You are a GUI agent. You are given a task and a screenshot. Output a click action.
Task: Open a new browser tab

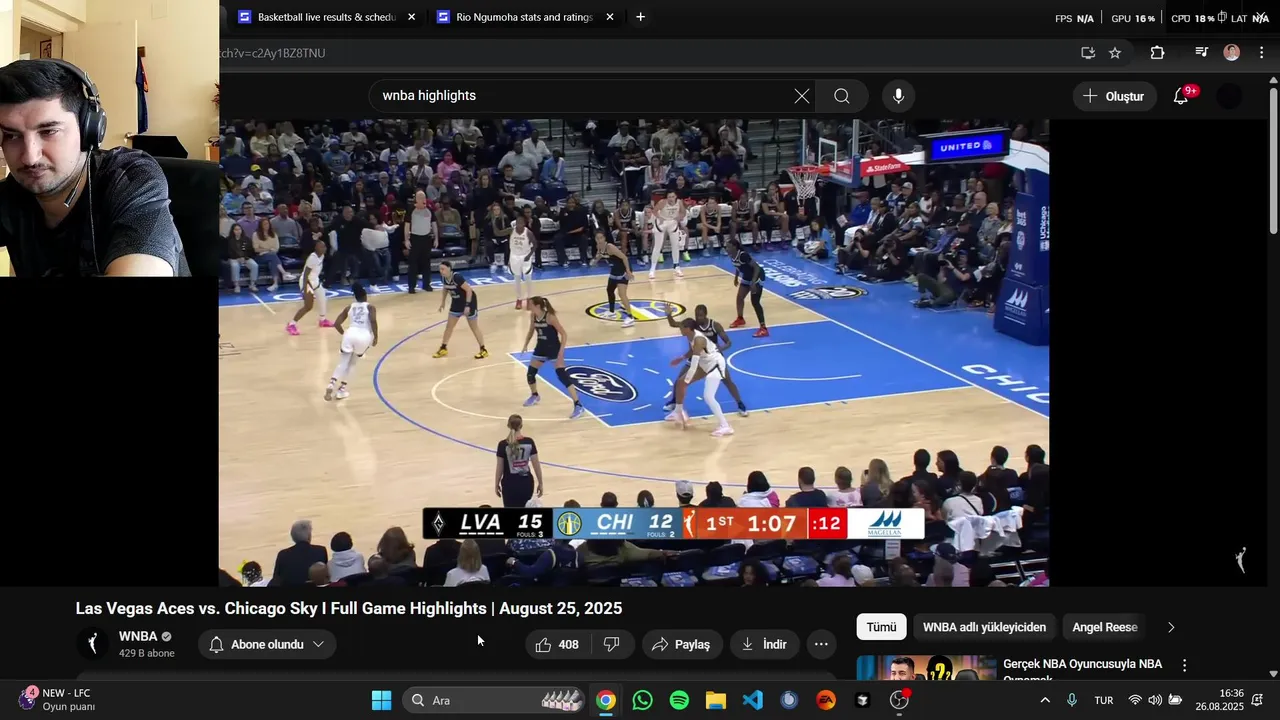coord(640,17)
